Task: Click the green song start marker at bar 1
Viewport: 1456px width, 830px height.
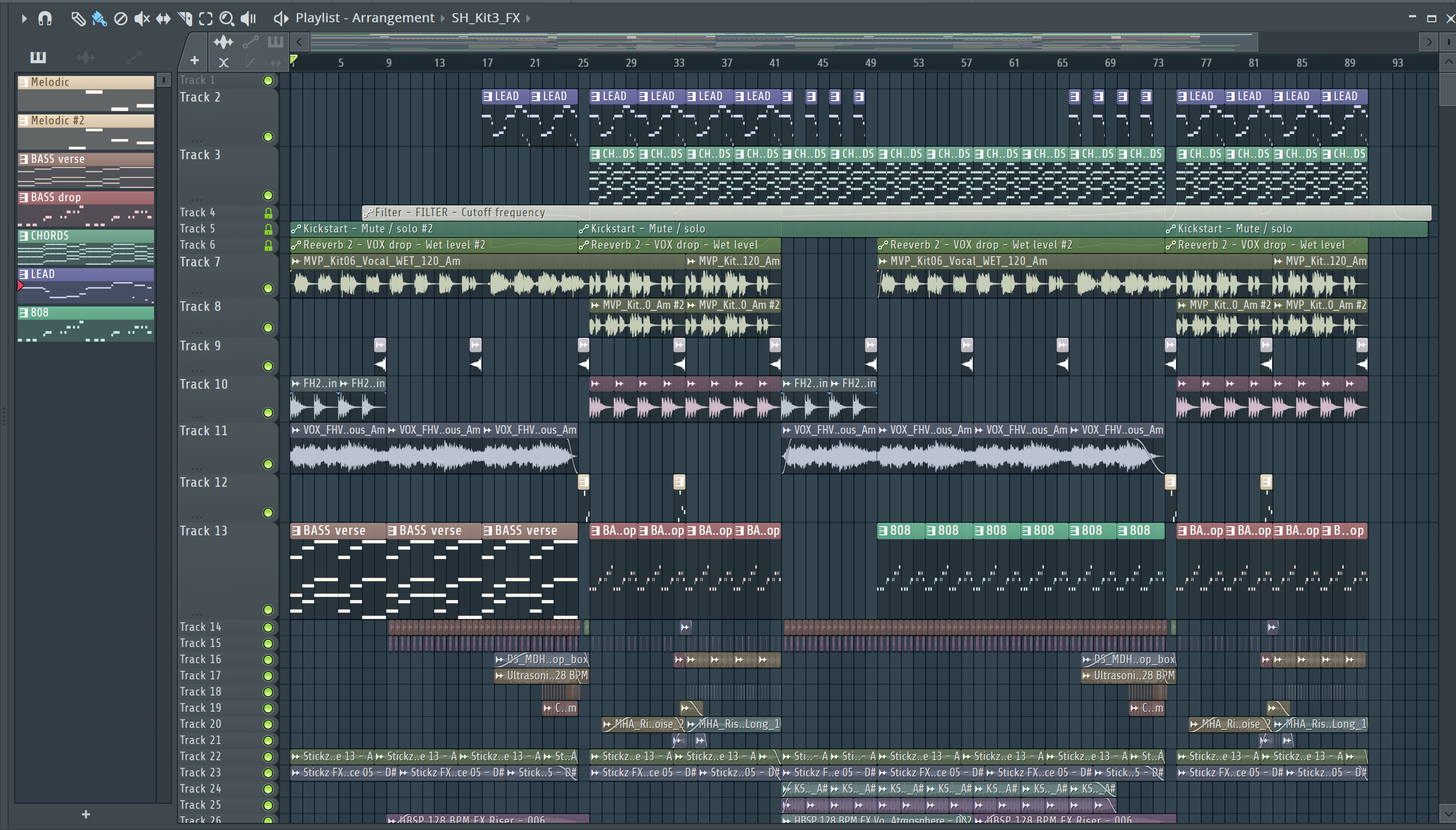Action: [x=294, y=60]
